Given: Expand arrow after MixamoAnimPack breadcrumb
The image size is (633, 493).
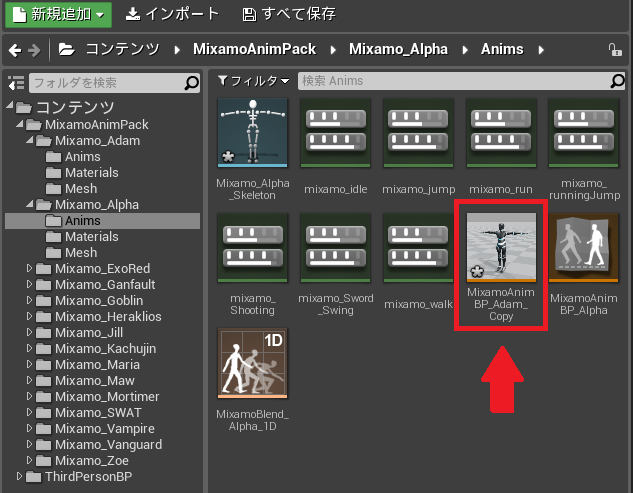Looking at the screenshot, I should point(333,50).
